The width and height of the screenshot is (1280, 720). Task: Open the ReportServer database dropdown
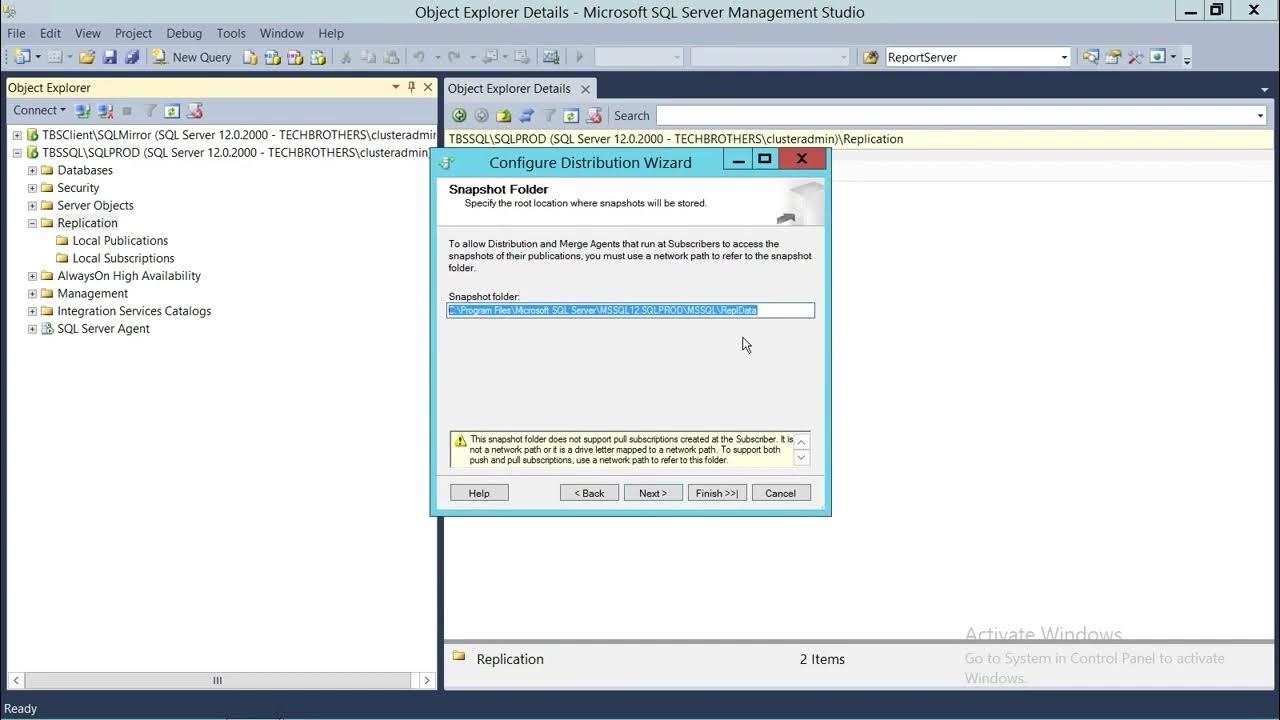click(x=1064, y=57)
